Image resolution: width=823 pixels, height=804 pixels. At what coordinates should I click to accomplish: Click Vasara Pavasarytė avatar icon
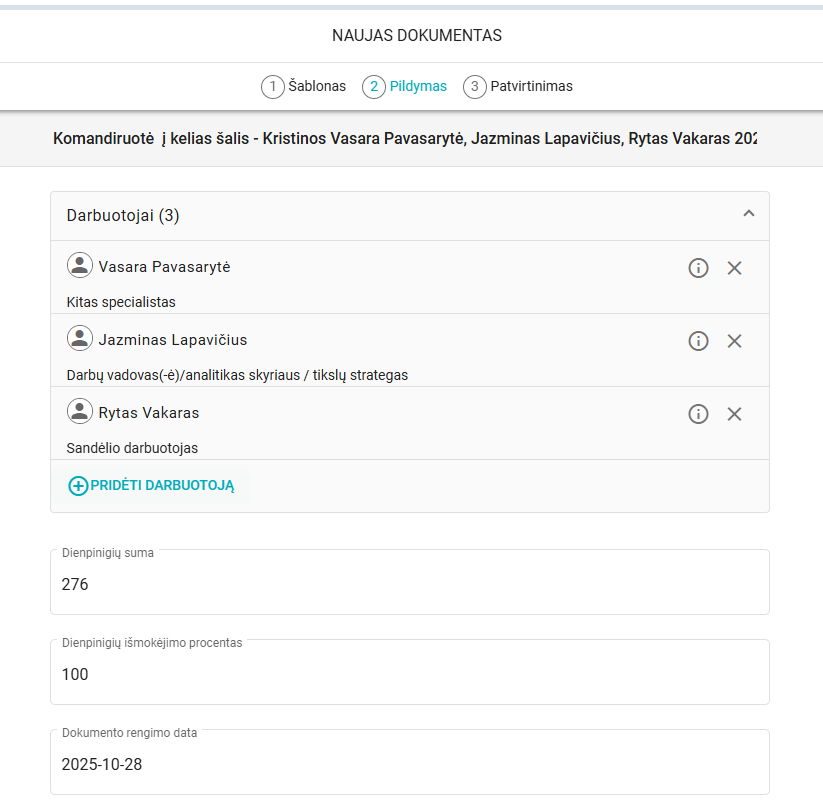click(x=80, y=266)
